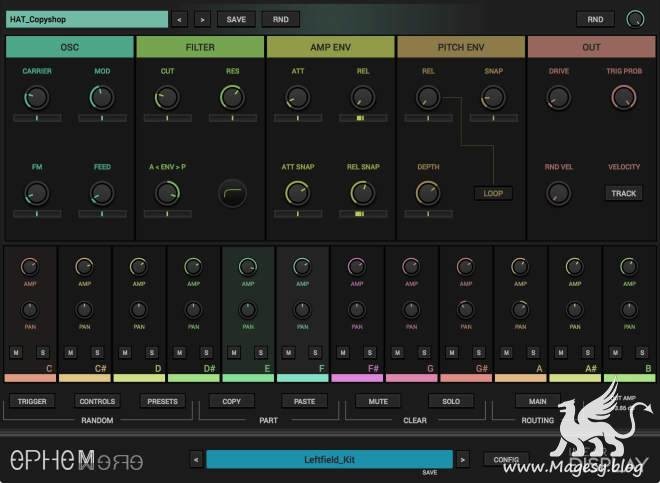The image size is (660, 483).
Task: Open the HAT_Copyshop preset name field
Action: pos(87,19)
